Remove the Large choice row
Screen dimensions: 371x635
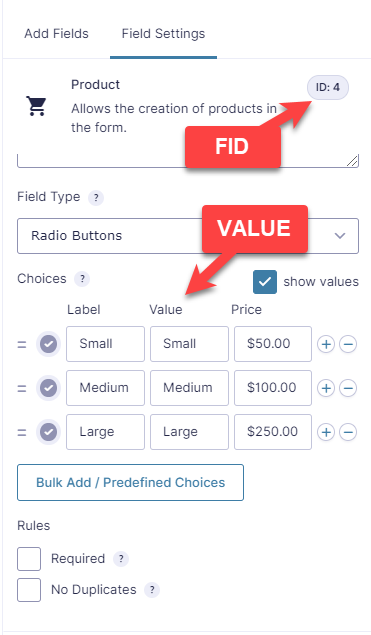(x=348, y=432)
